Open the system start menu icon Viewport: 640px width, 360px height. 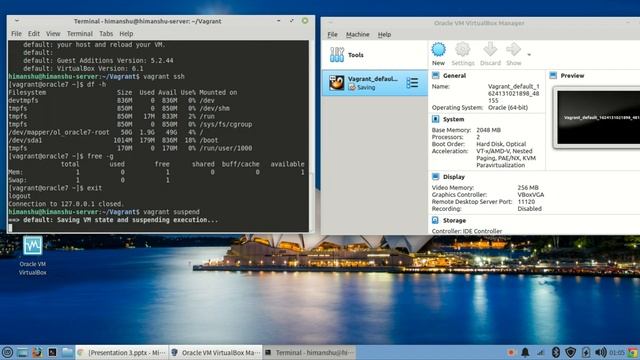click(7, 352)
